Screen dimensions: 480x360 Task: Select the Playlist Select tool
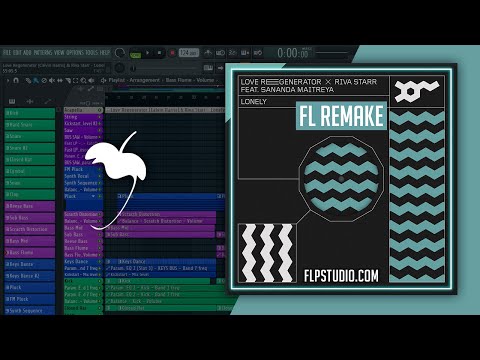click(75, 80)
